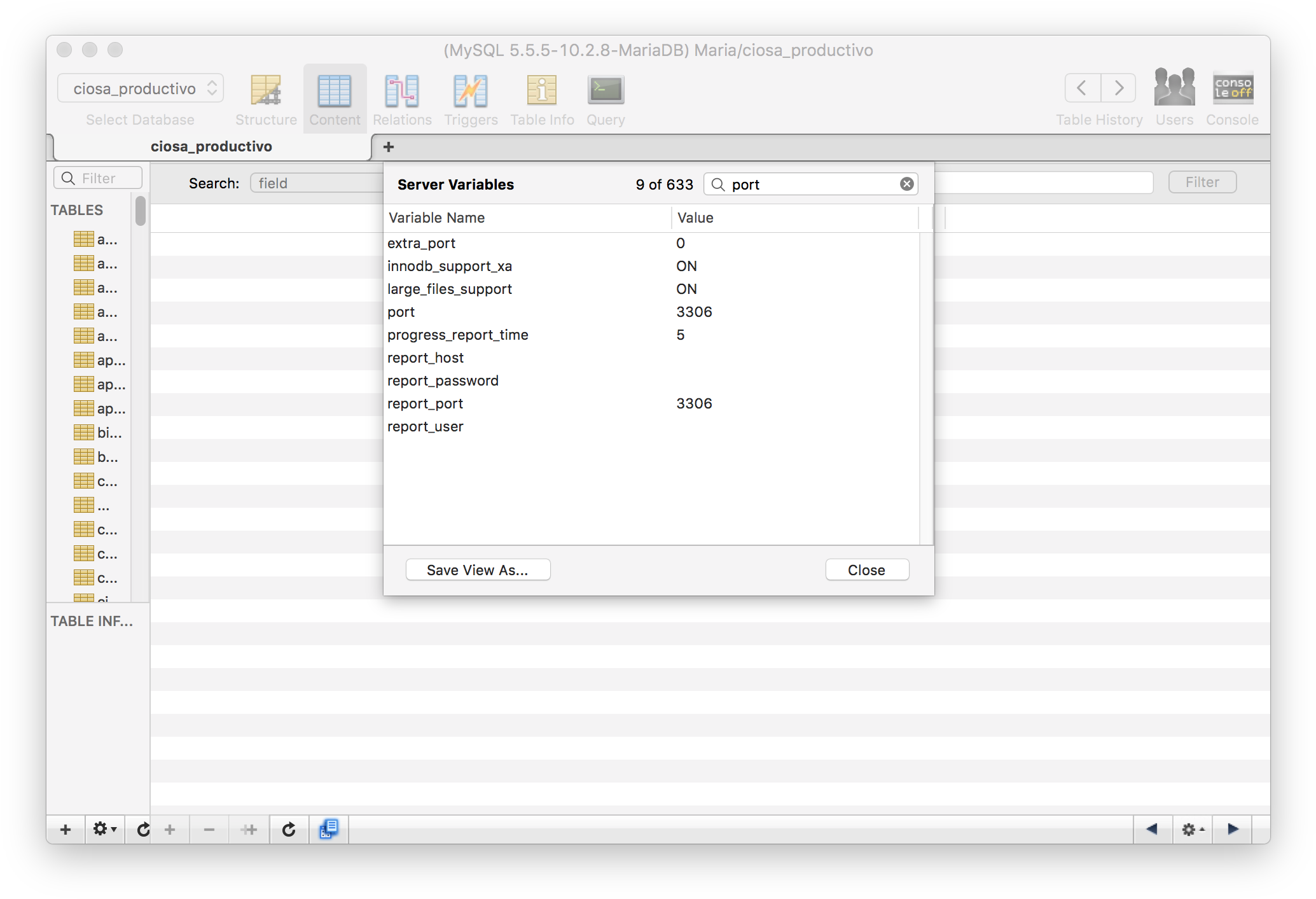Viewport: 1316px width, 899px height.
Task: Click the tables list scrollbar
Action: (141, 212)
